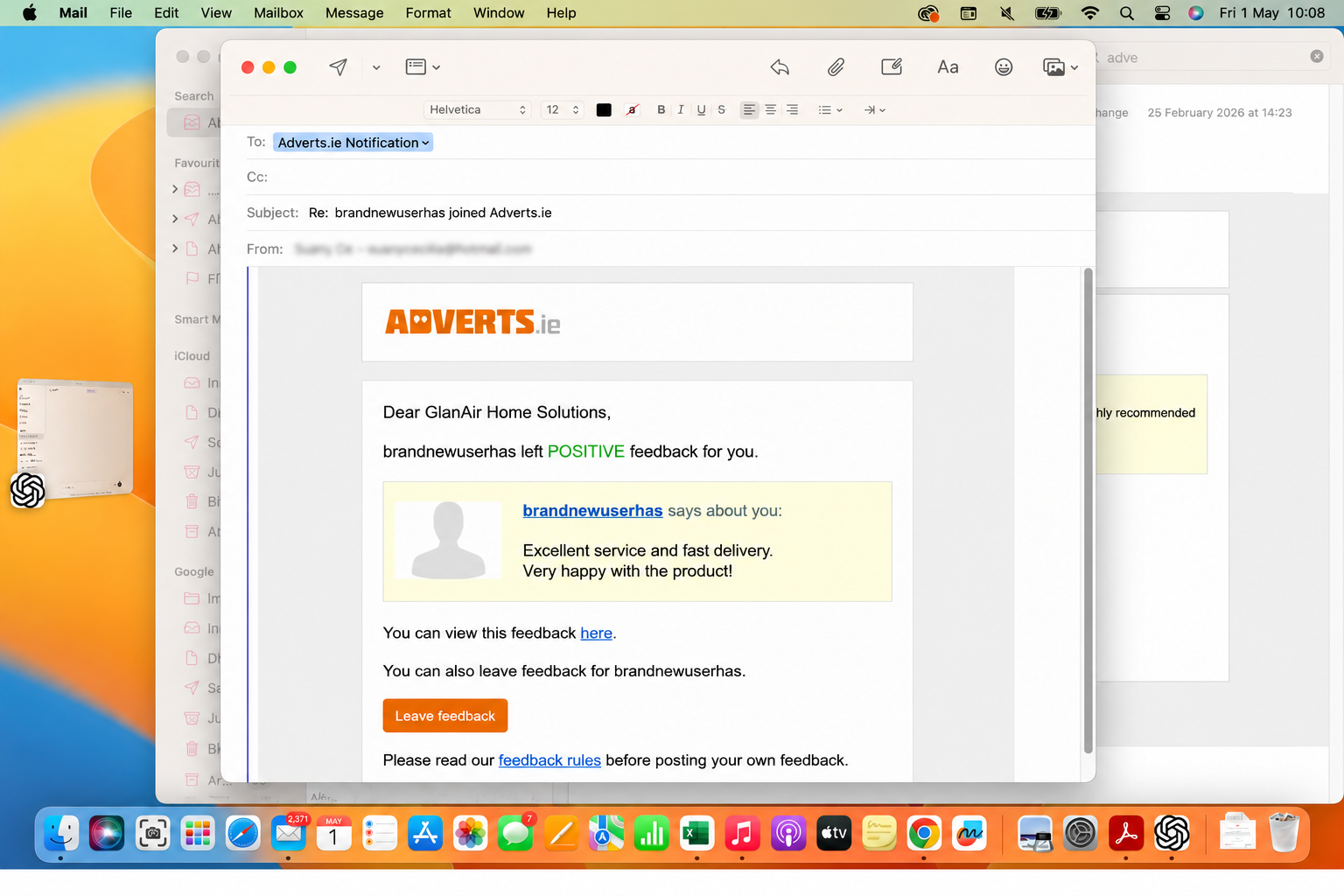
Task: Open Adobe Acrobat from the Dock
Action: 1126,834
